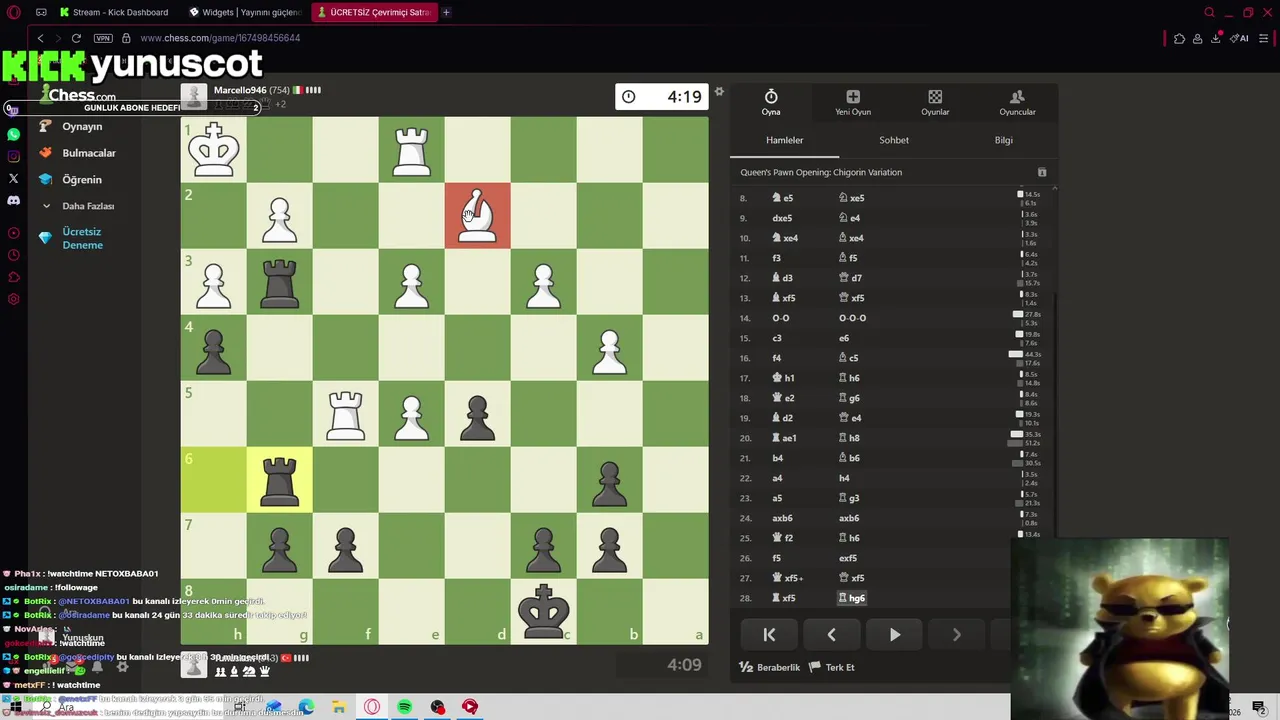Open Marcello946's avatar thumbnail
Viewport: 1280px width, 720px height.
pos(194,97)
